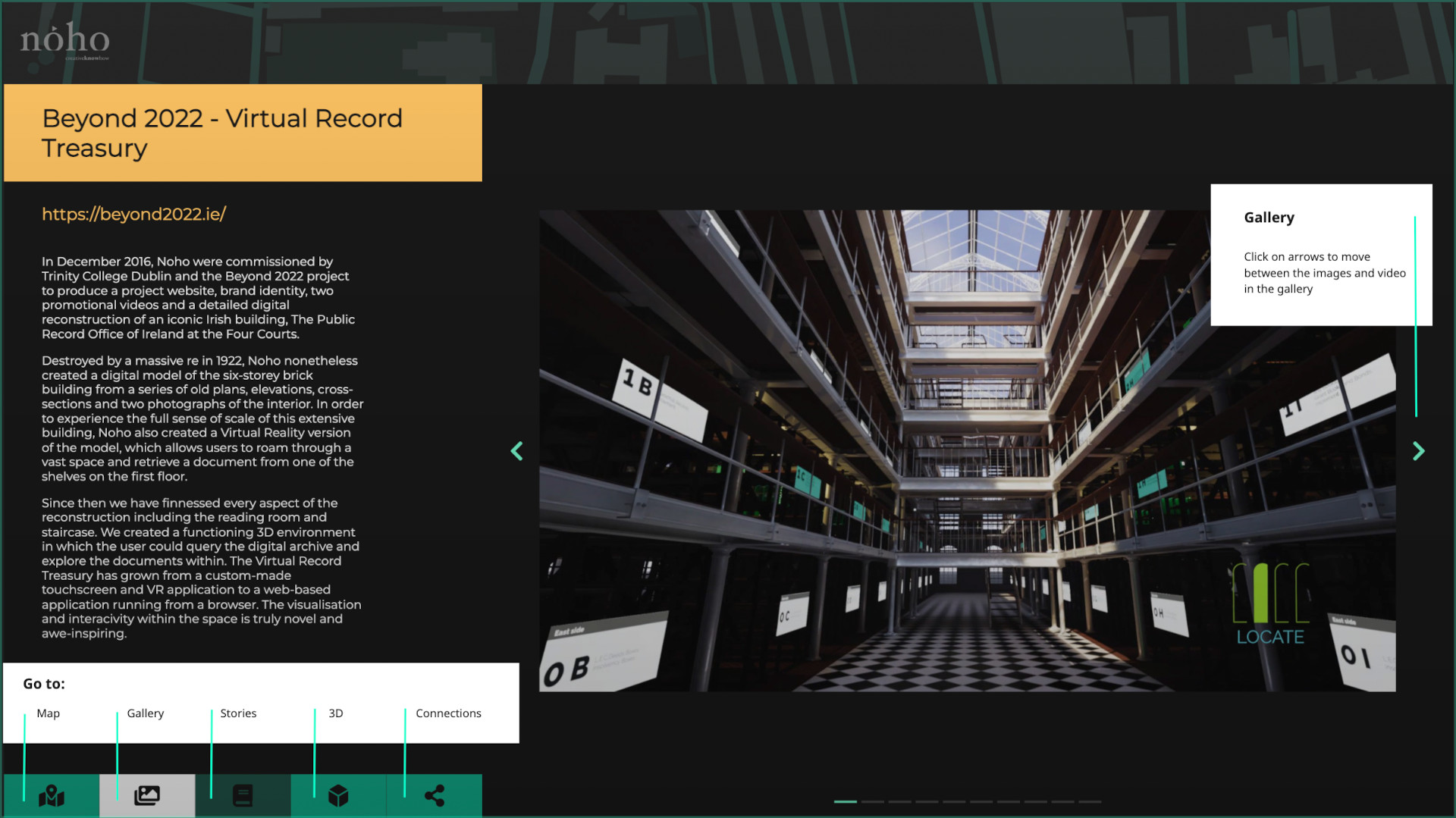
Task: Click the 'Connections' label in Go to panel
Action: pos(448,713)
